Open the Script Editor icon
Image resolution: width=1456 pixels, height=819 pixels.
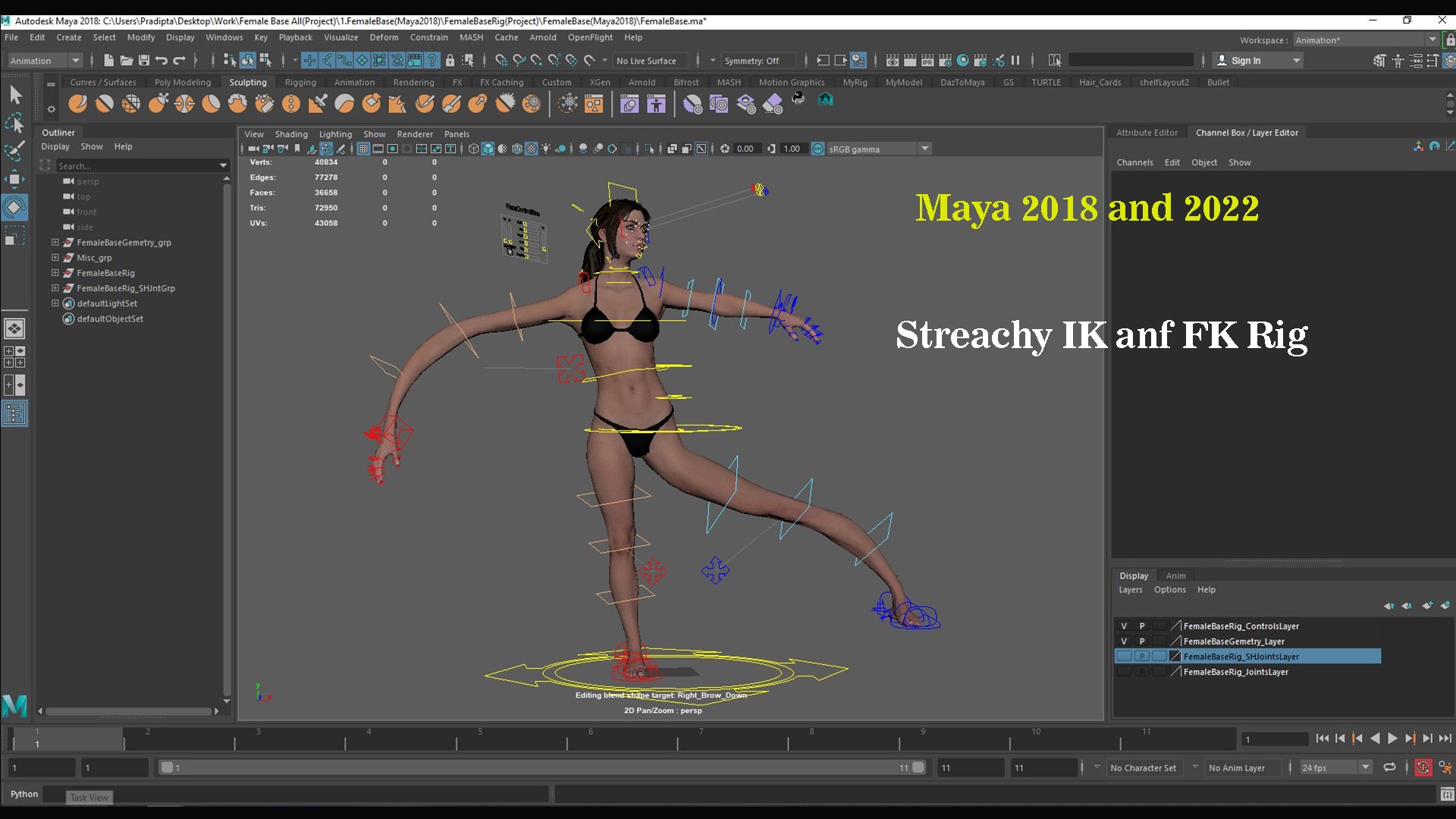1447,795
